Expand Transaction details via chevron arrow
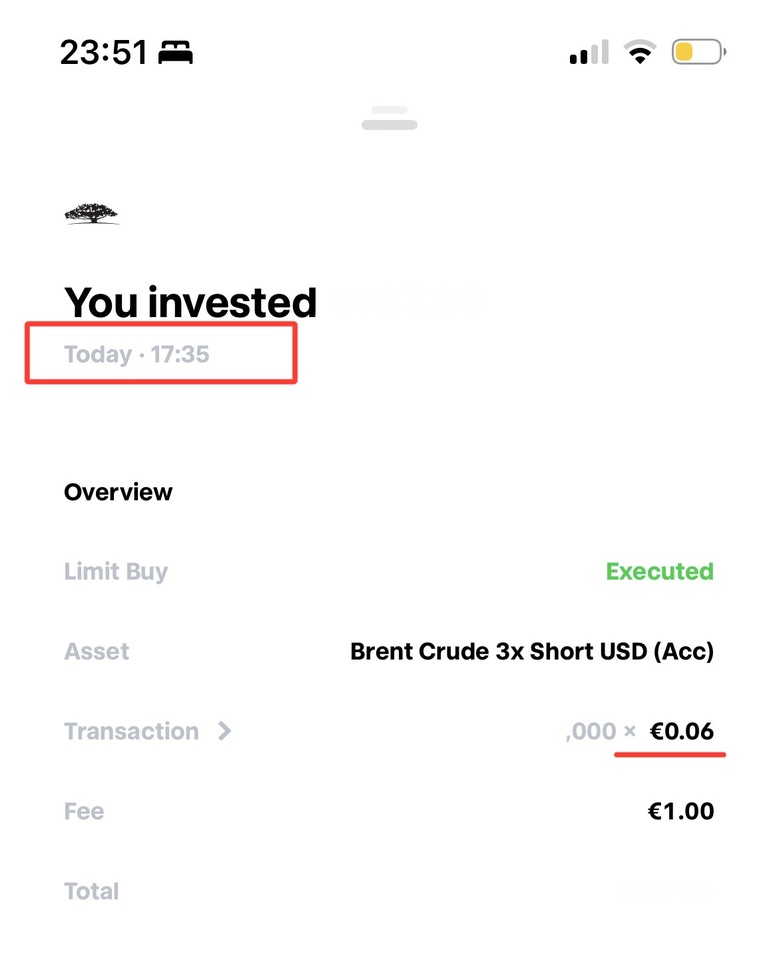 pyautogui.click(x=225, y=731)
